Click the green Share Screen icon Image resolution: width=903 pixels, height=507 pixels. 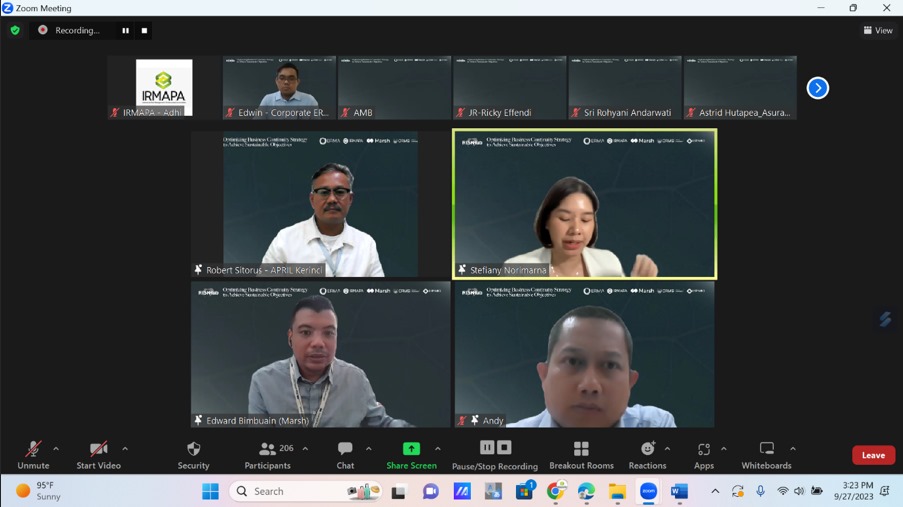[411, 449]
